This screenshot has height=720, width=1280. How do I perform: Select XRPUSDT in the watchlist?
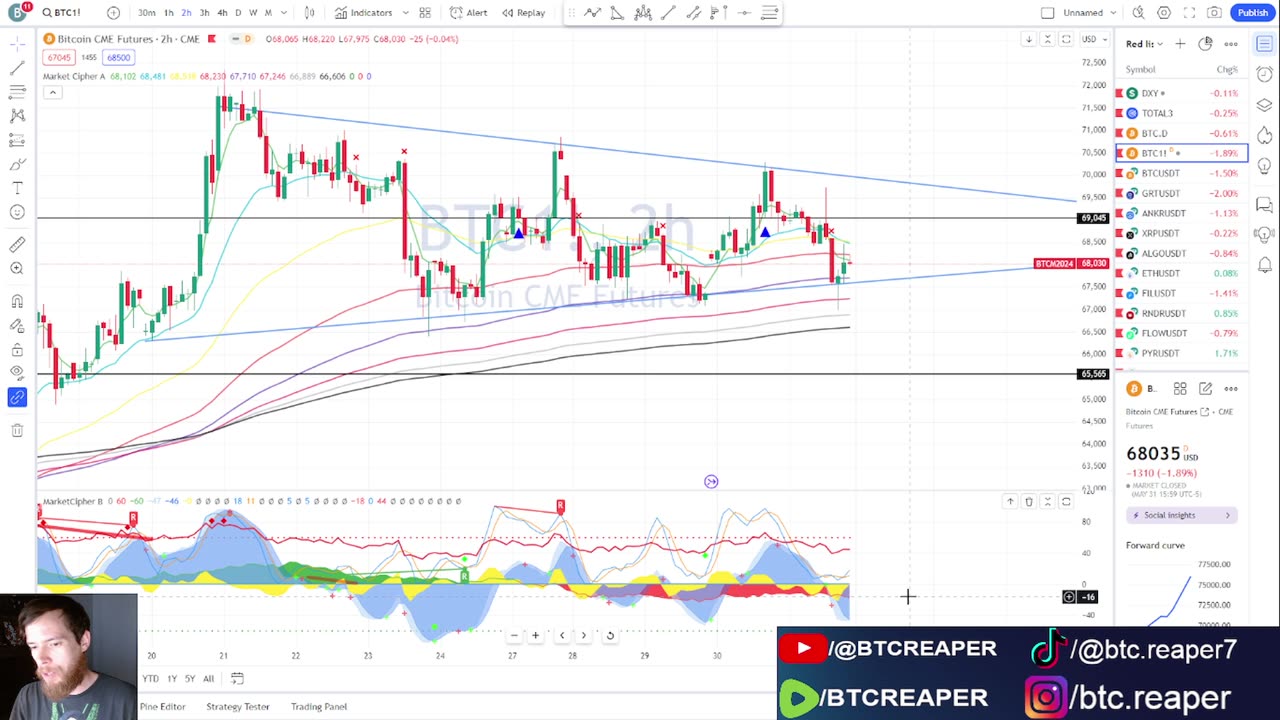tap(1182, 233)
